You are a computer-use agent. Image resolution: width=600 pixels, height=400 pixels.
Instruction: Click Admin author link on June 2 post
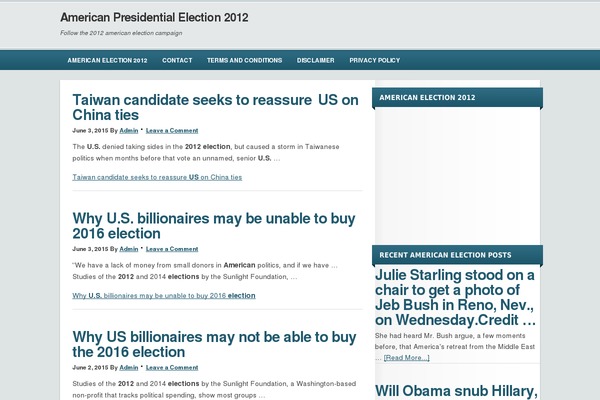(x=129, y=367)
